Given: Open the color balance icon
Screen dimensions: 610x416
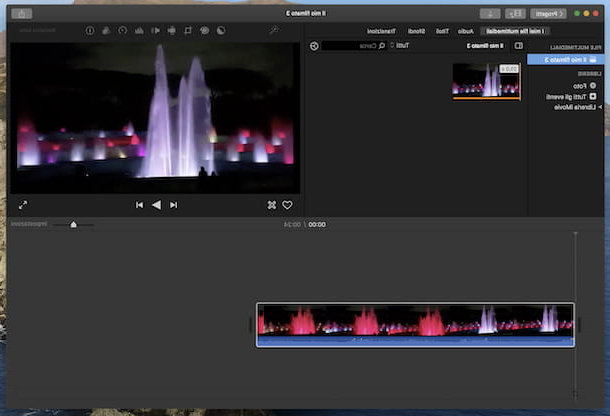Looking at the screenshot, I should click(x=221, y=30).
